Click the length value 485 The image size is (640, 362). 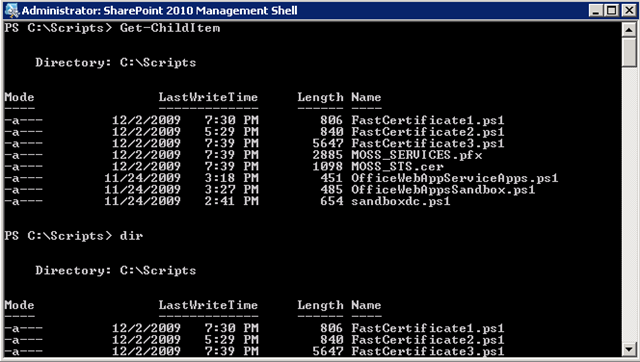331,190
